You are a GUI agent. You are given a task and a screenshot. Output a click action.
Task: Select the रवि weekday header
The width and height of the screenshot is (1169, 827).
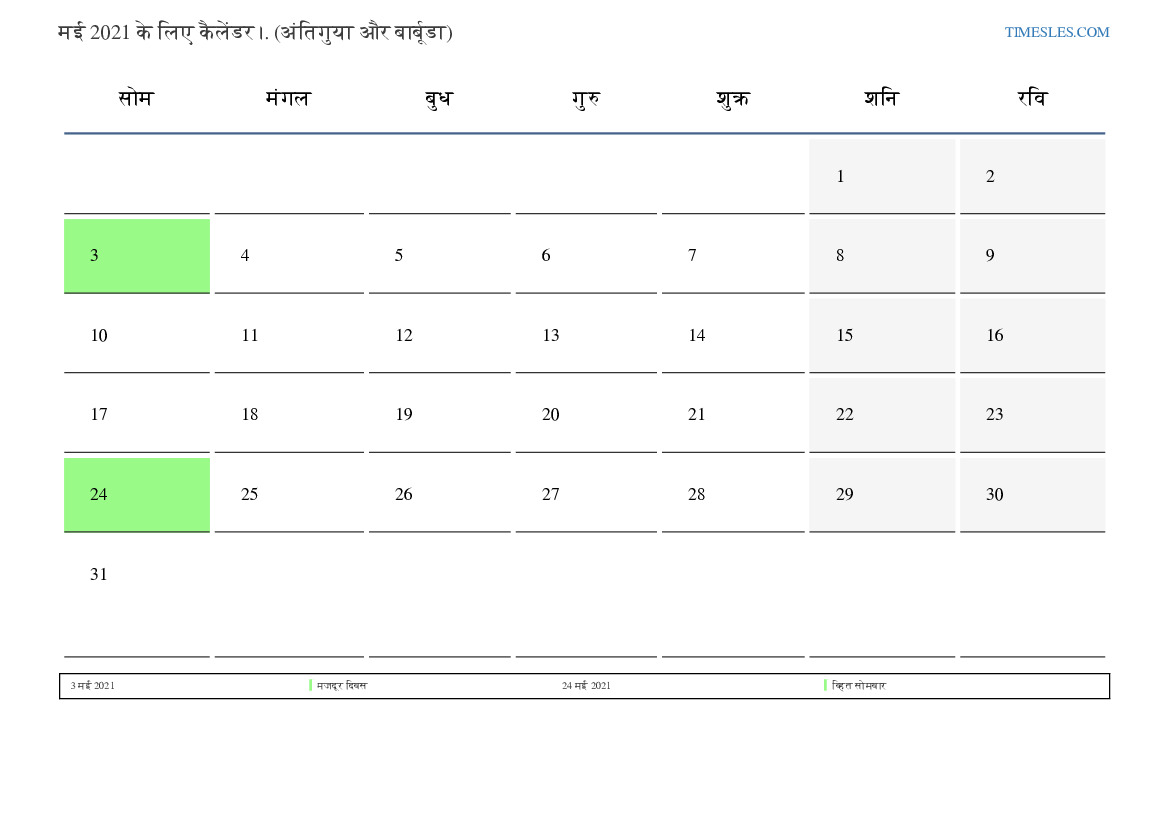1032,99
